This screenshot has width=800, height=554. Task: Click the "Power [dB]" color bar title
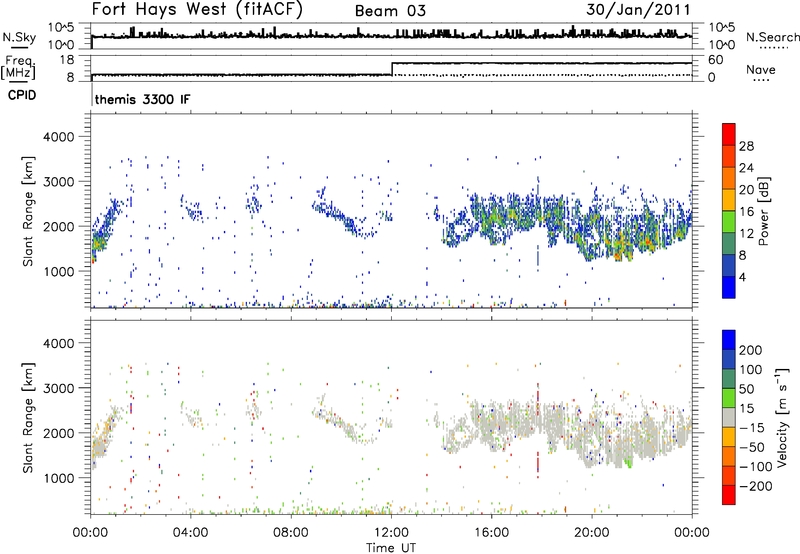pyautogui.click(x=763, y=211)
